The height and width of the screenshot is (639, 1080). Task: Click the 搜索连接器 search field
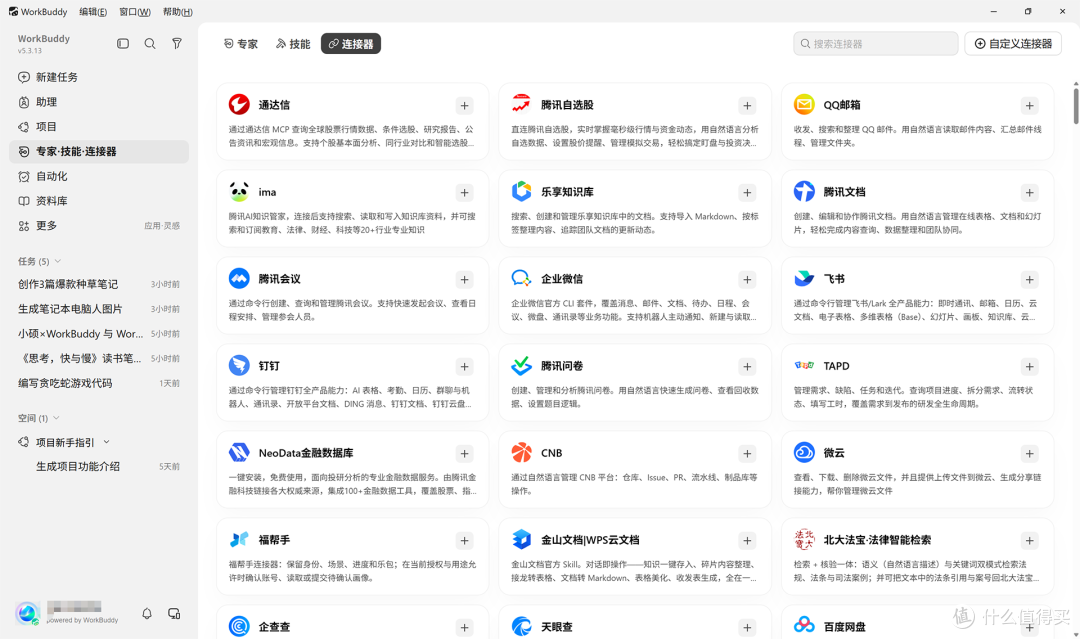pos(875,43)
